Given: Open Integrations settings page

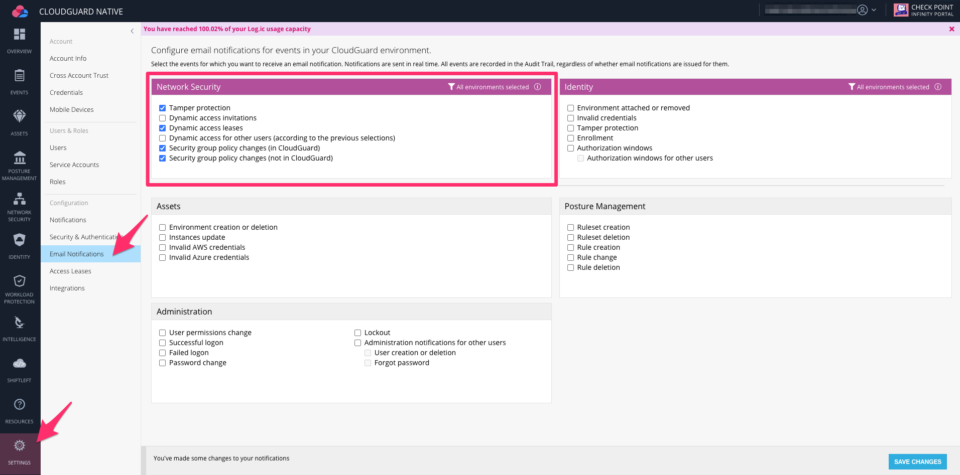Looking at the screenshot, I should pyautogui.click(x=67, y=288).
